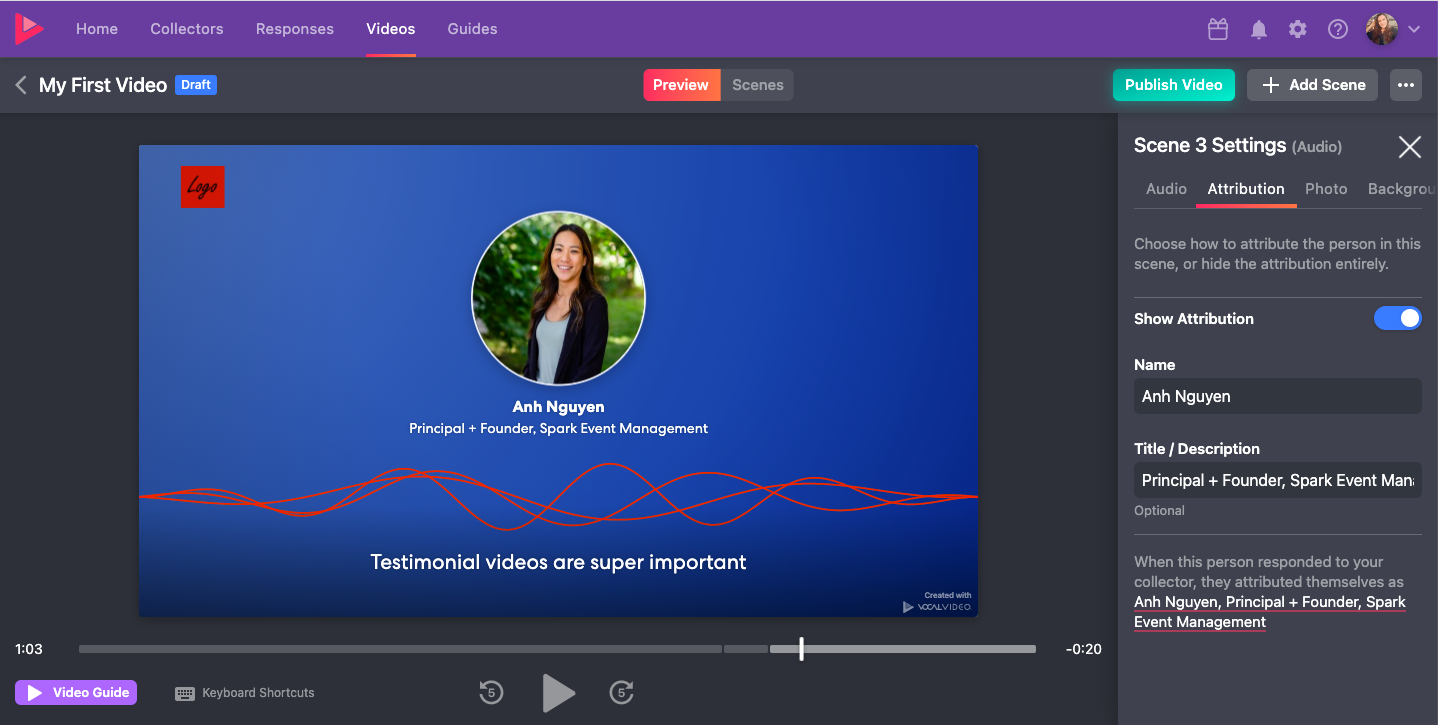This screenshot has height=725, width=1438.
Task: Go back using the left chevron
Action: tap(21, 85)
